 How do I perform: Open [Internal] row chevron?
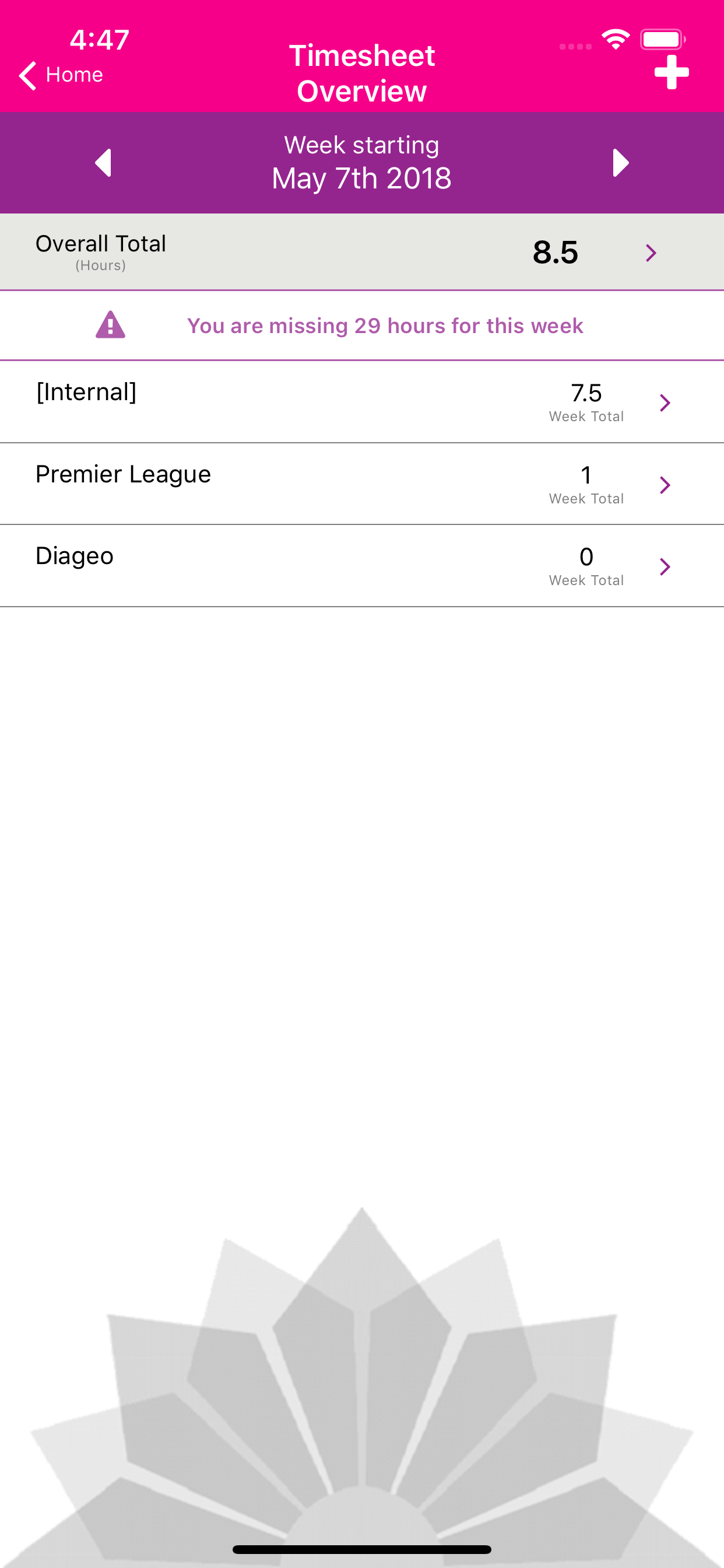tap(665, 402)
